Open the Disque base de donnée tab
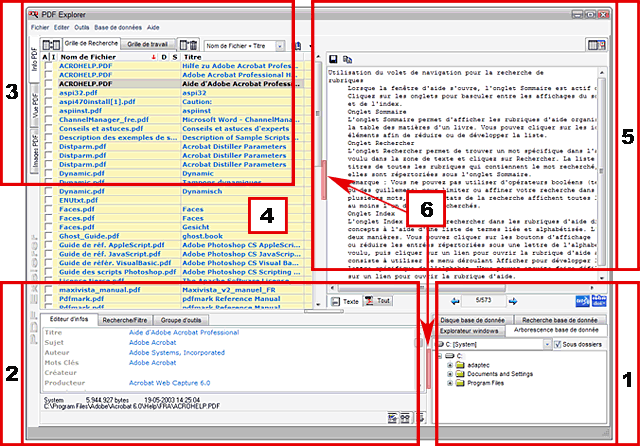The width and height of the screenshot is (640, 446). coord(472,320)
